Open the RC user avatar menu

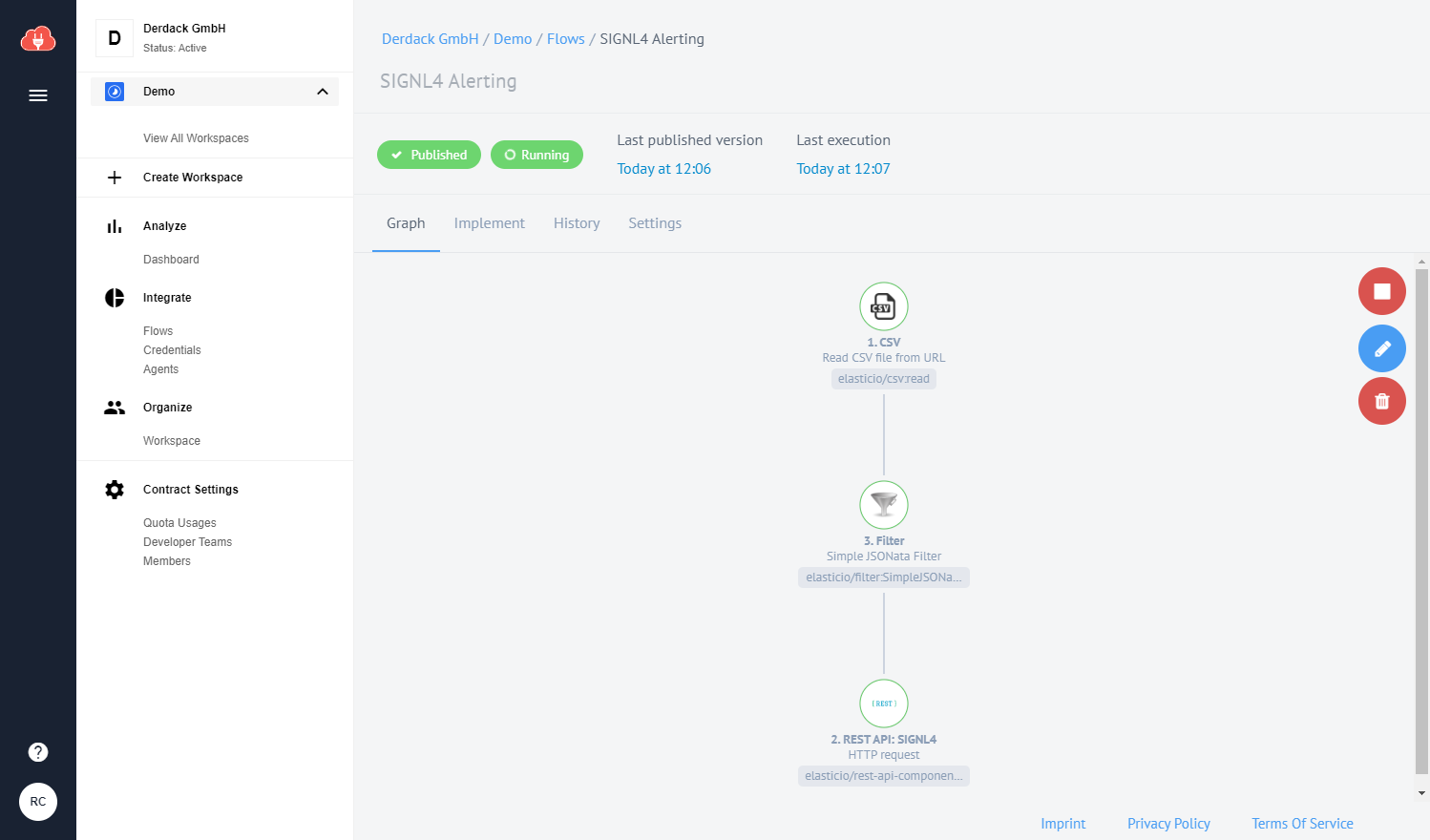(x=38, y=802)
